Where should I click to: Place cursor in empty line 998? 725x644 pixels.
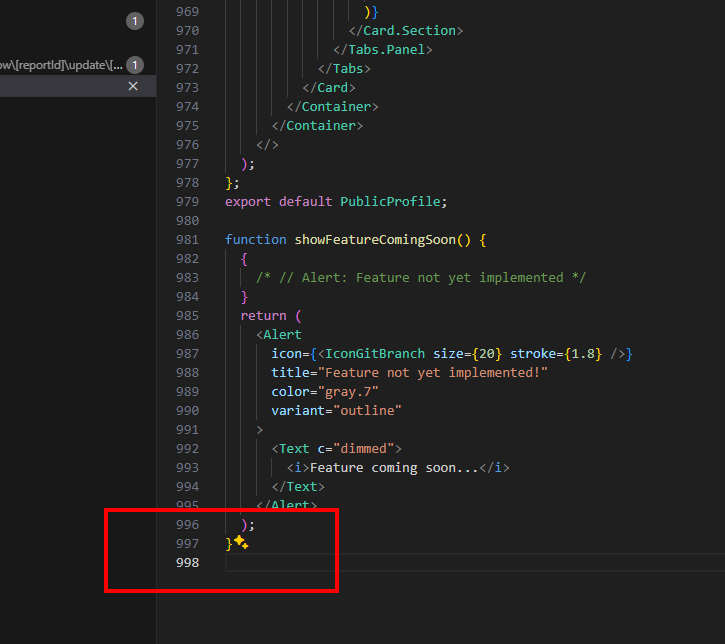coord(475,563)
